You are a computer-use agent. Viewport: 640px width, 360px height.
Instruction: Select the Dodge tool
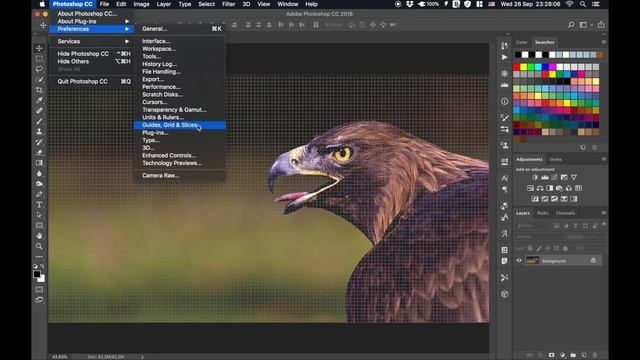pos(39,184)
